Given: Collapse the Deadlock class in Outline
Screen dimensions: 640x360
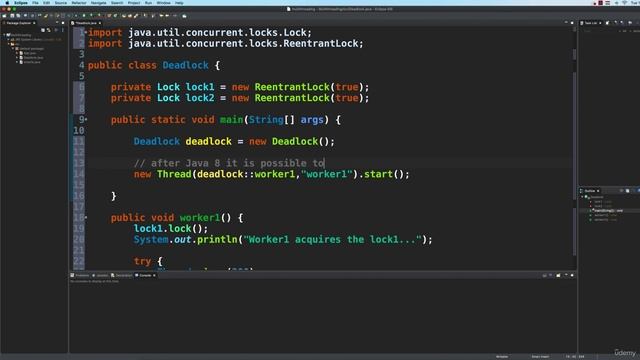Looking at the screenshot, I should pyautogui.click(x=583, y=197).
